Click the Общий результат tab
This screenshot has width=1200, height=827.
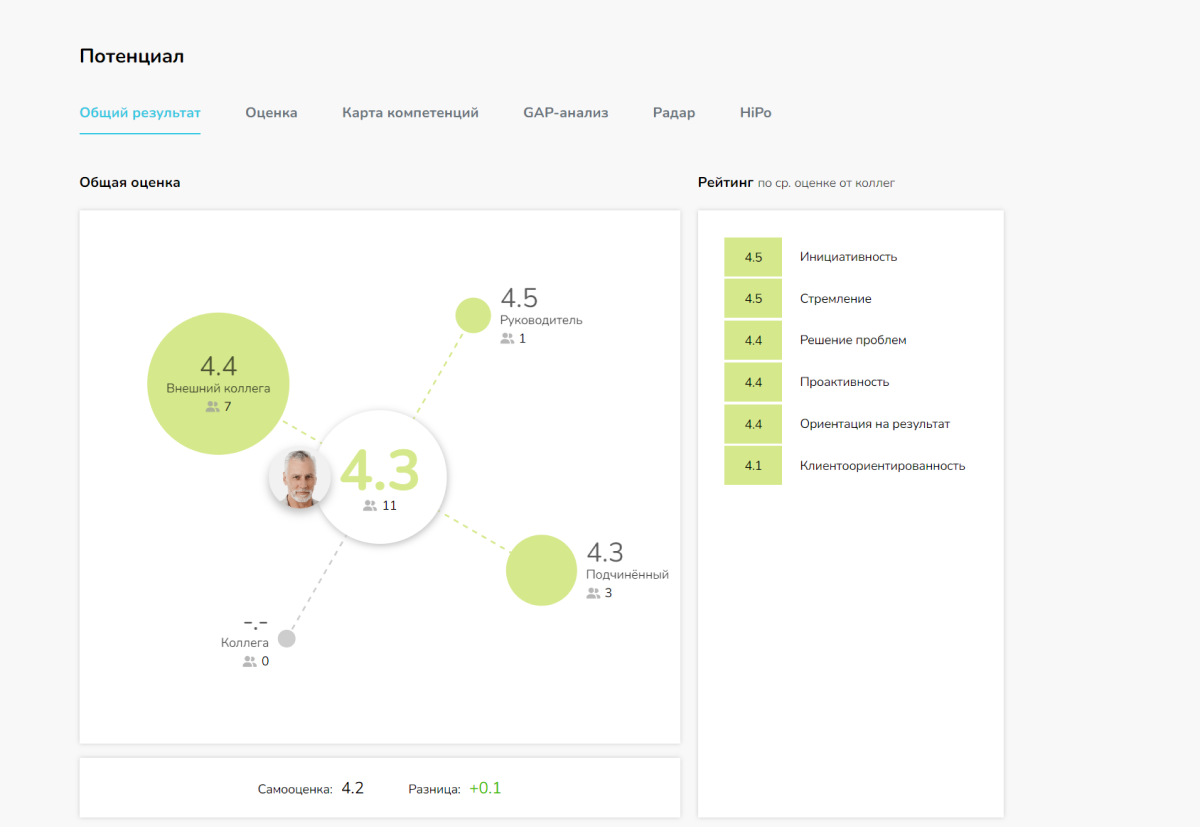coord(140,113)
